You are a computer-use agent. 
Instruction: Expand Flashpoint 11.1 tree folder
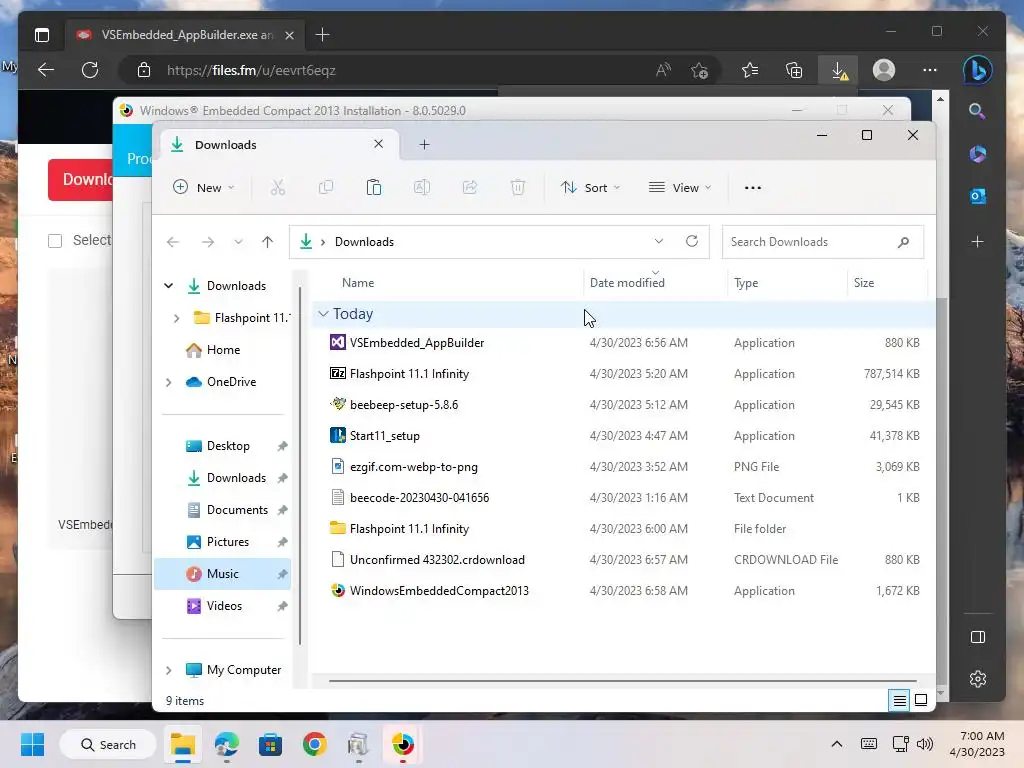[176, 318]
